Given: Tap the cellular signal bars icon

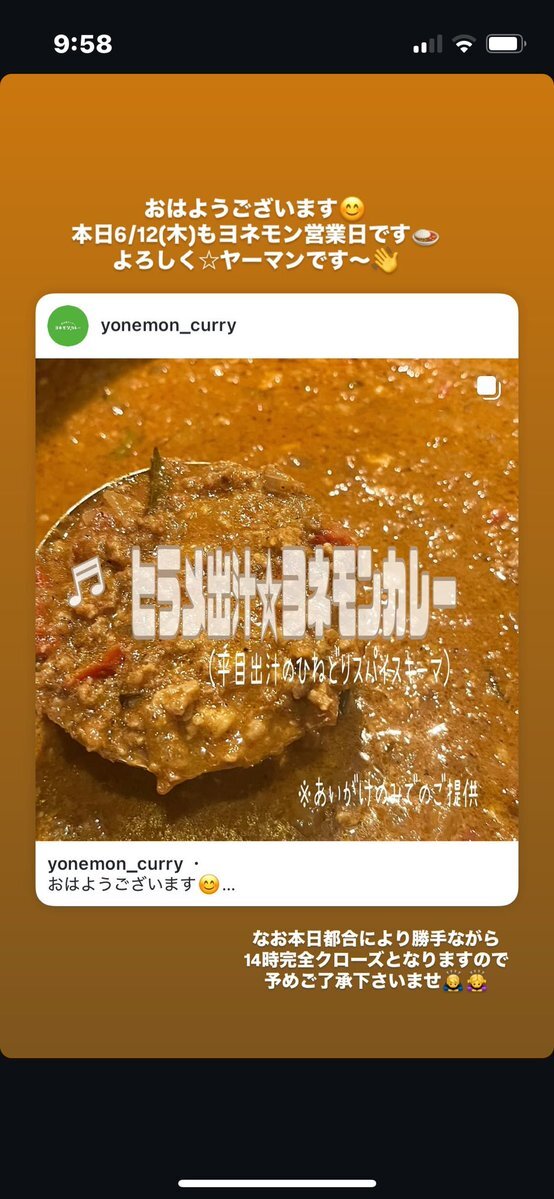Looking at the screenshot, I should [428, 45].
